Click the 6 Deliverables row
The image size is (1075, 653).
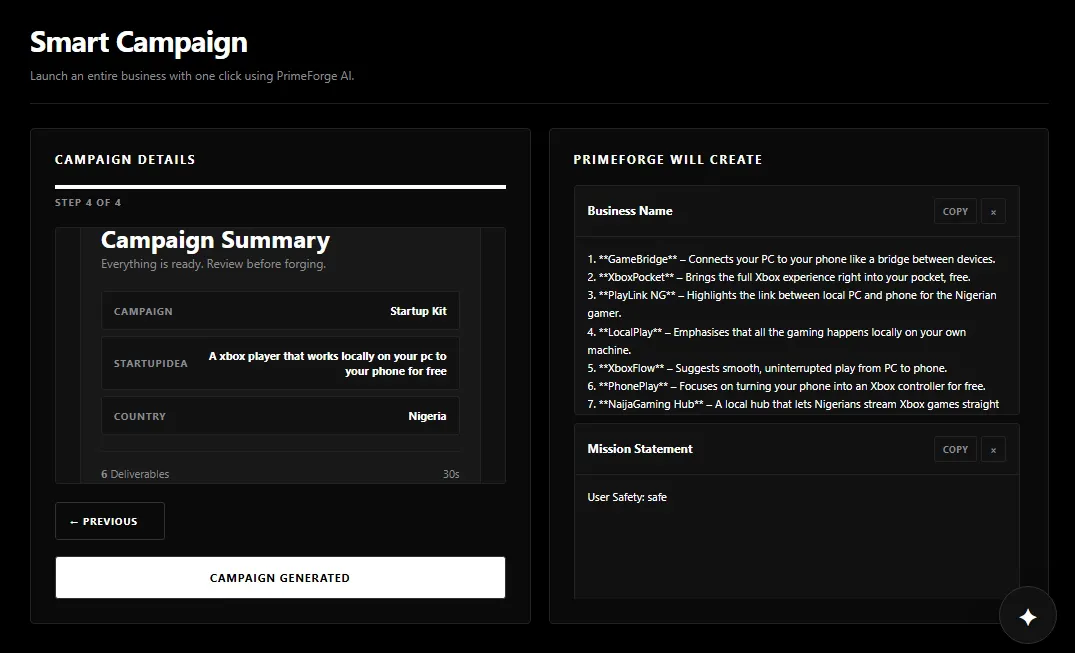coord(280,474)
